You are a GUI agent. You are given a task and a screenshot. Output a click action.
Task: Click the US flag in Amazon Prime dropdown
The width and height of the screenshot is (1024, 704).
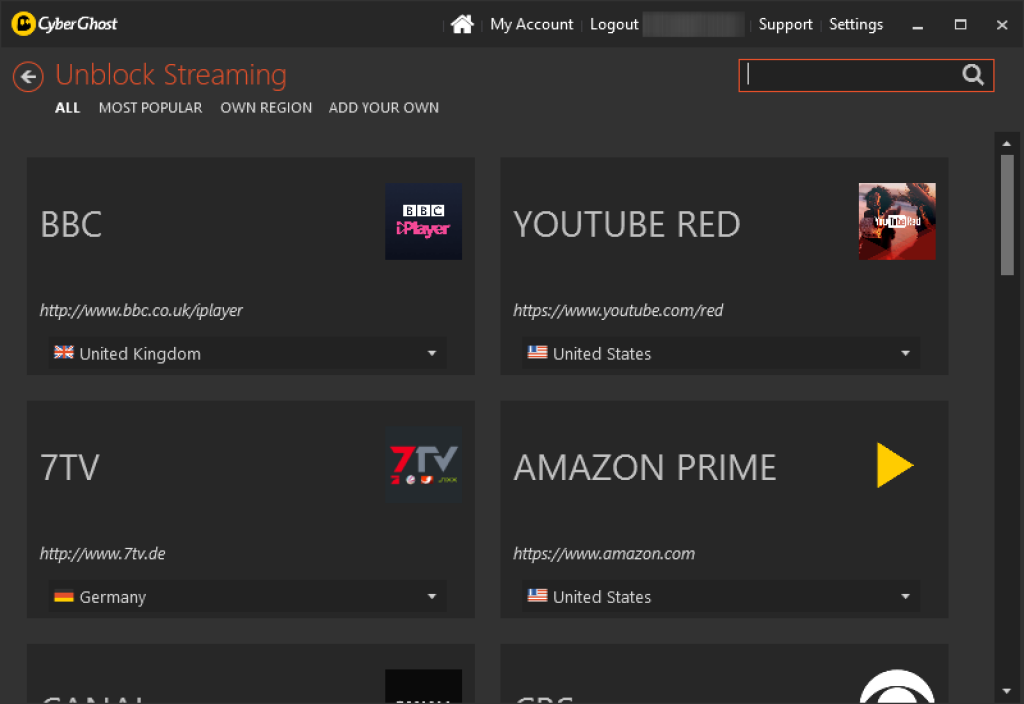tap(537, 596)
